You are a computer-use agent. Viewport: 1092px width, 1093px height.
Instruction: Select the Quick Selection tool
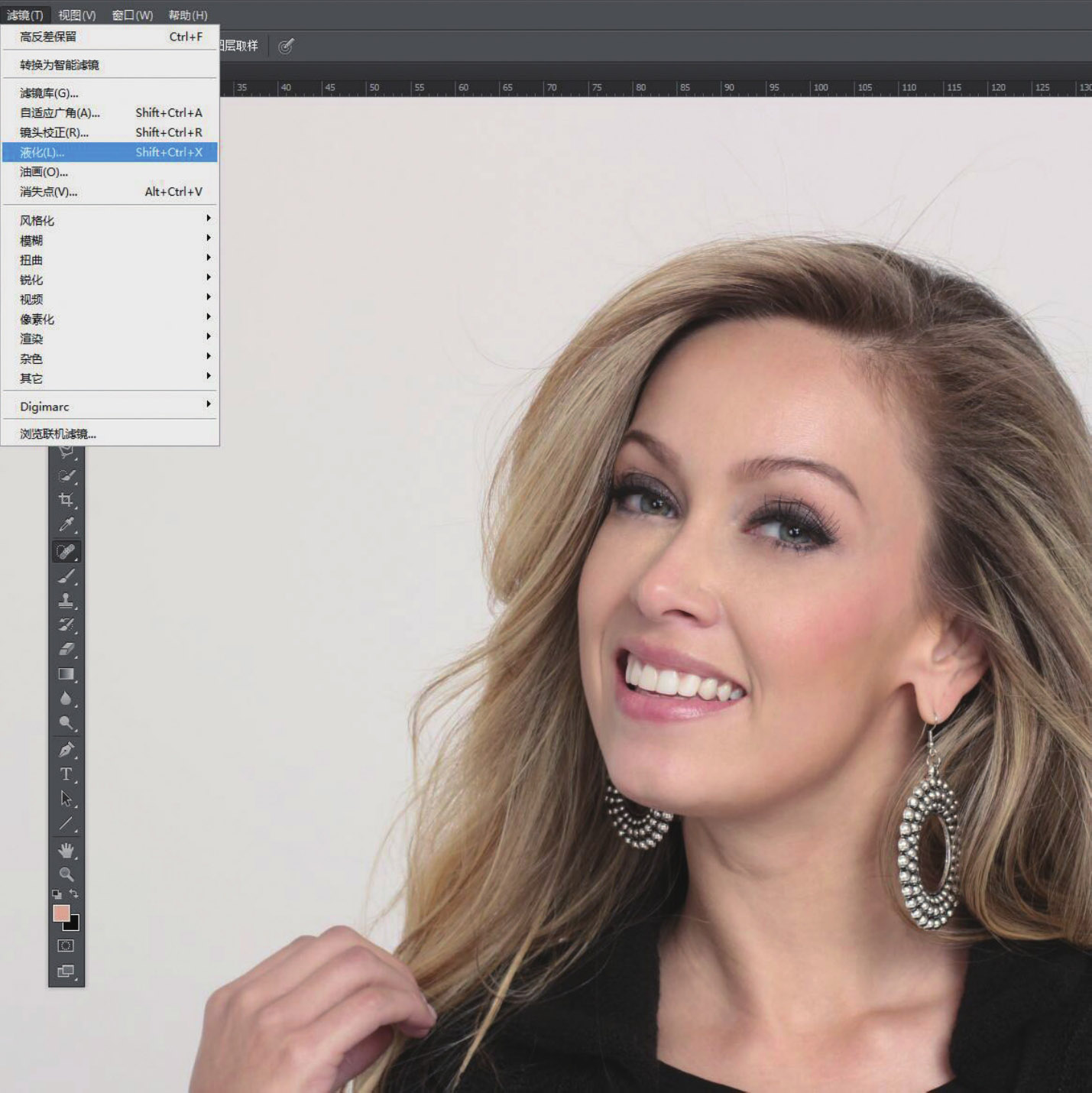[x=66, y=475]
